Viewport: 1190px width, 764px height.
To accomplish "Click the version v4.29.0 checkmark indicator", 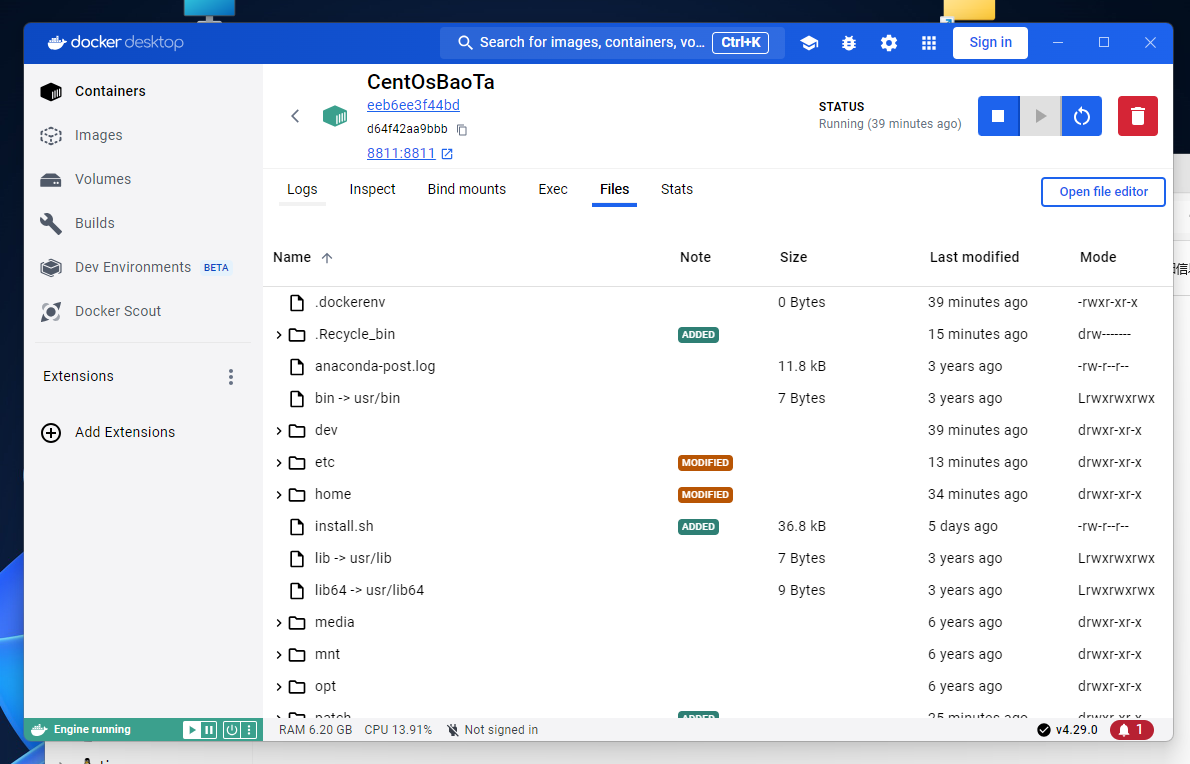I will point(1067,730).
